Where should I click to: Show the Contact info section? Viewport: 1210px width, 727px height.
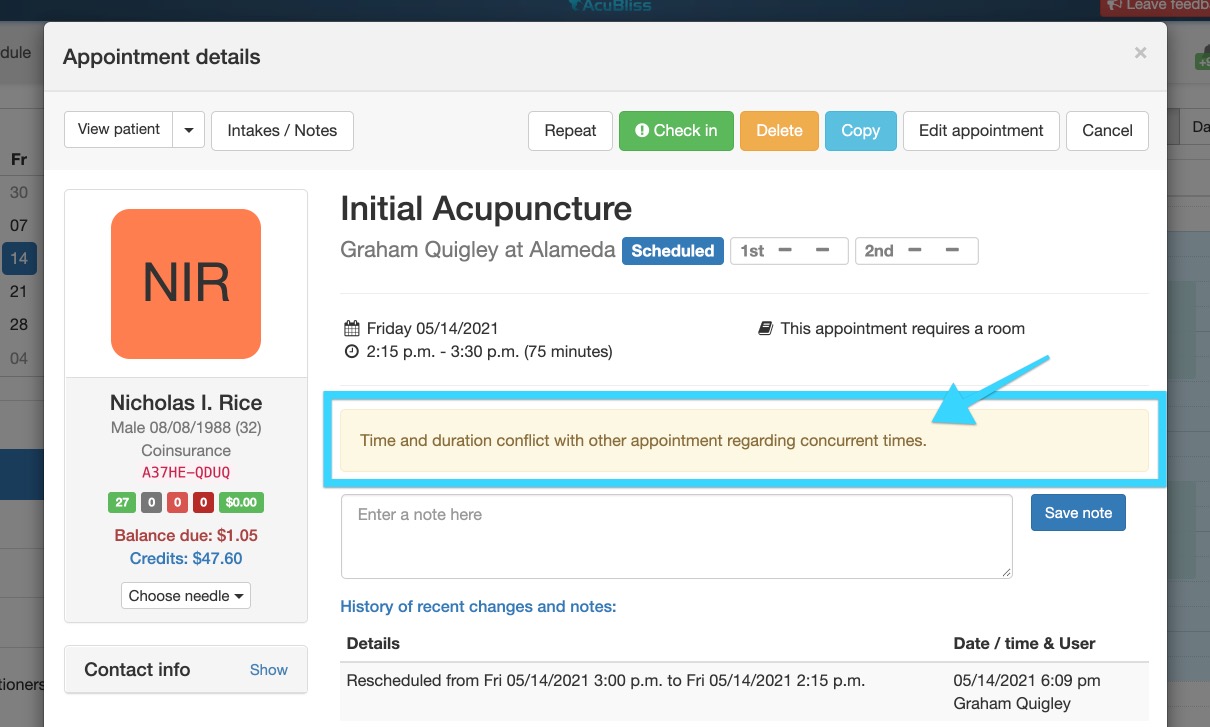(268, 670)
